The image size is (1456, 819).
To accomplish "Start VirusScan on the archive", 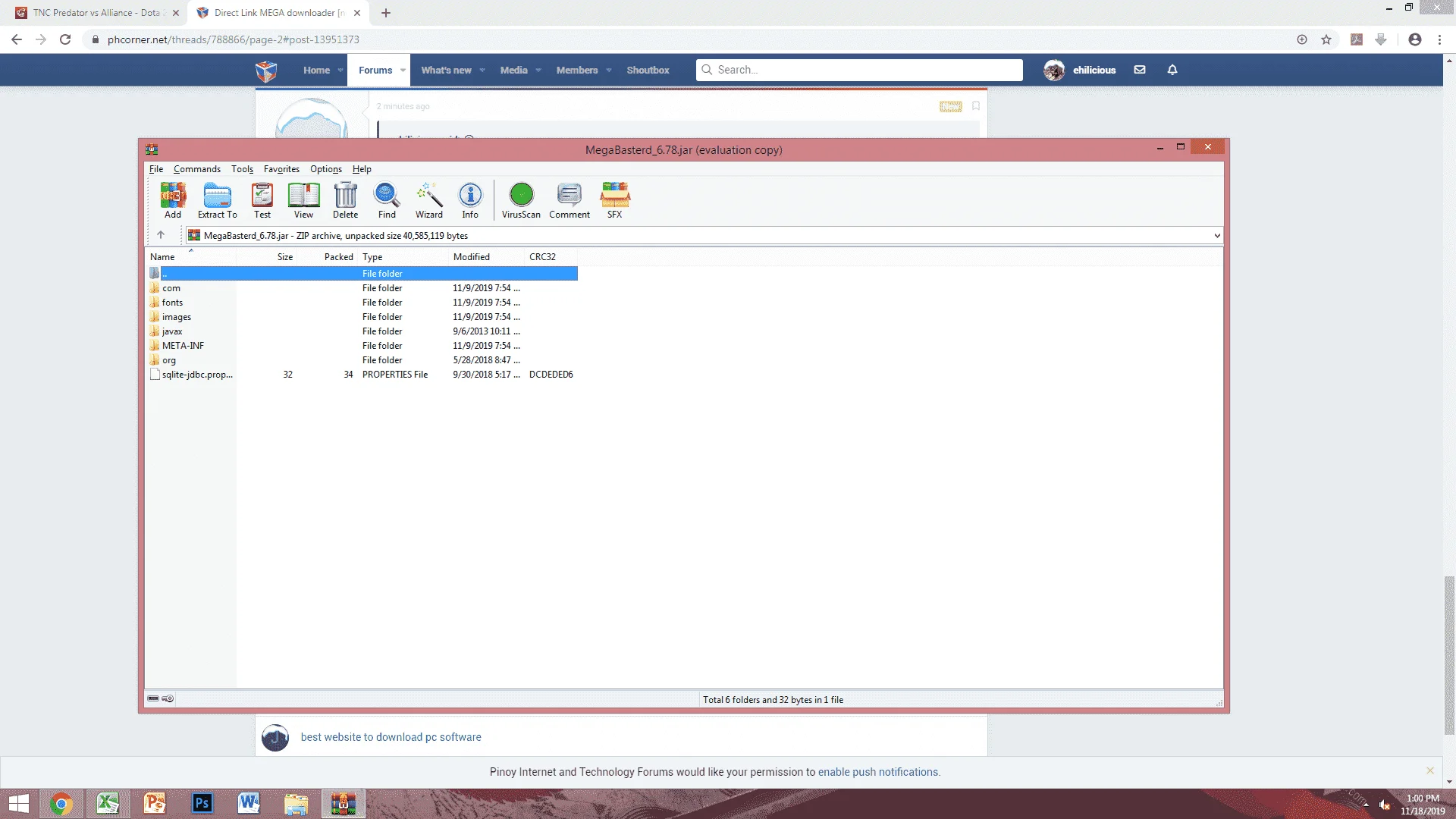I will pyautogui.click(x=521, y=200).
